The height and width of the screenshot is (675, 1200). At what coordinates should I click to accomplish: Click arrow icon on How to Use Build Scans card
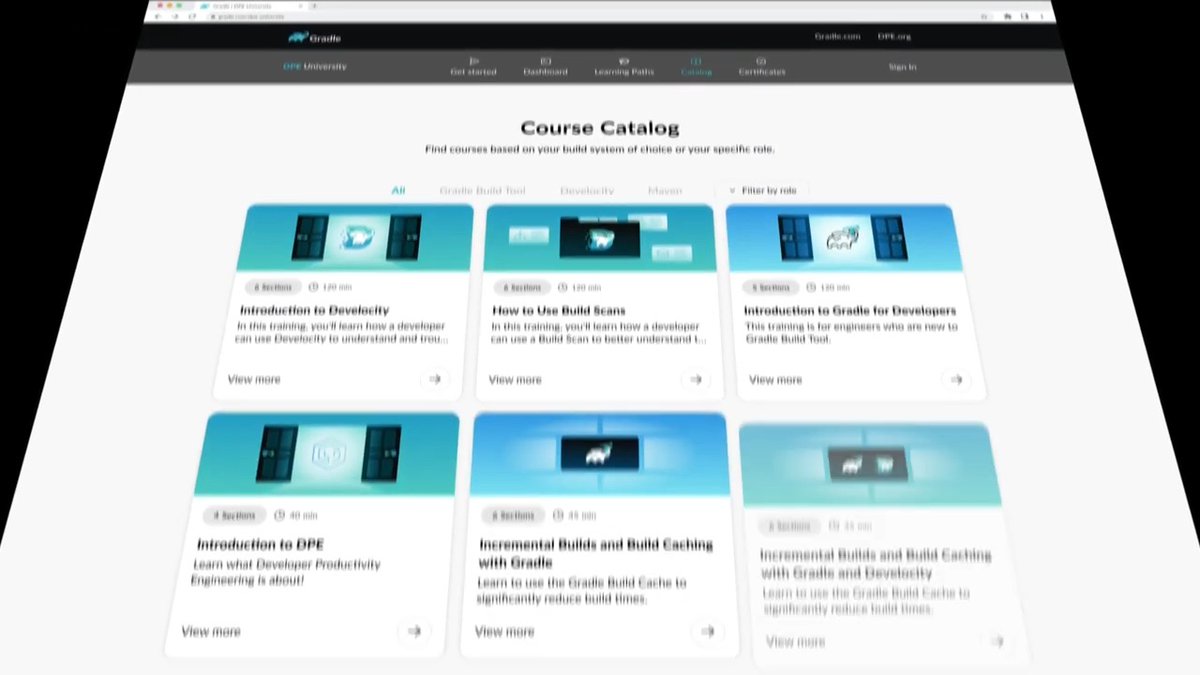pos(696,380)
